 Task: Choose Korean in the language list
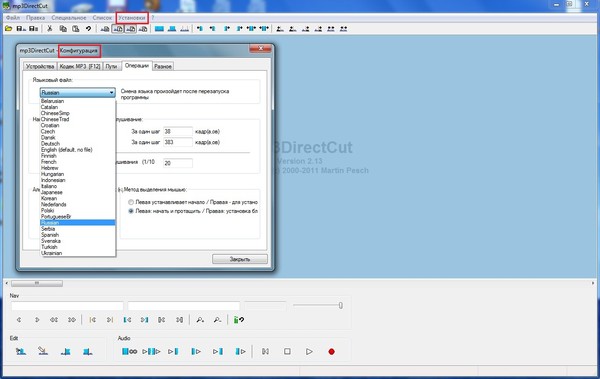point(78,198)
